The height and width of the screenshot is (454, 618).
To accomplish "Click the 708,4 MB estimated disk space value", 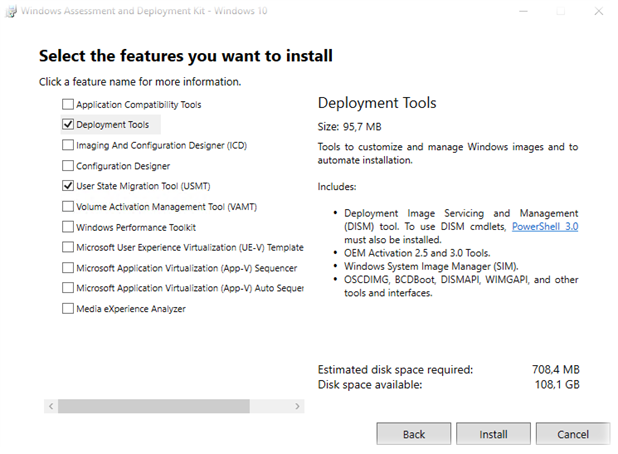I will [x=556, y=369].
